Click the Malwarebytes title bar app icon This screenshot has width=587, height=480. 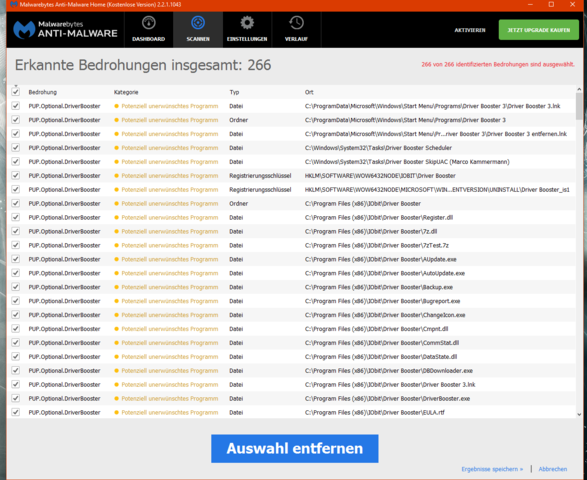14,4
